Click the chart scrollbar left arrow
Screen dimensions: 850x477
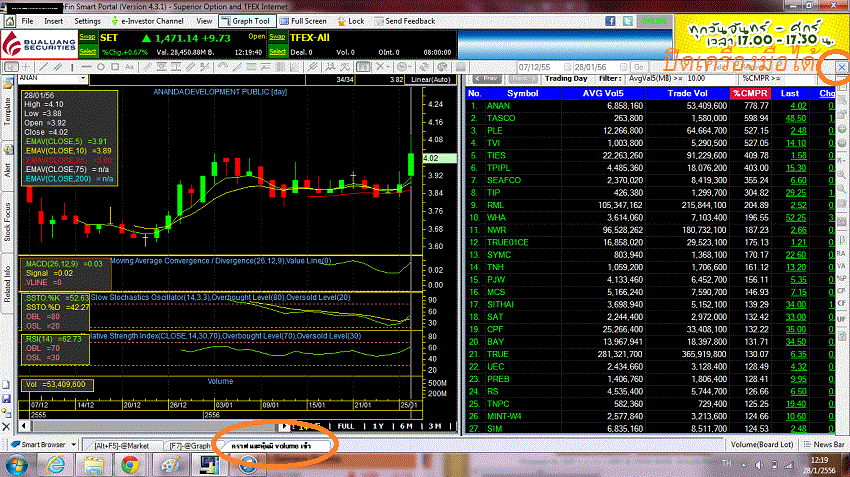[x=23, y=426]
